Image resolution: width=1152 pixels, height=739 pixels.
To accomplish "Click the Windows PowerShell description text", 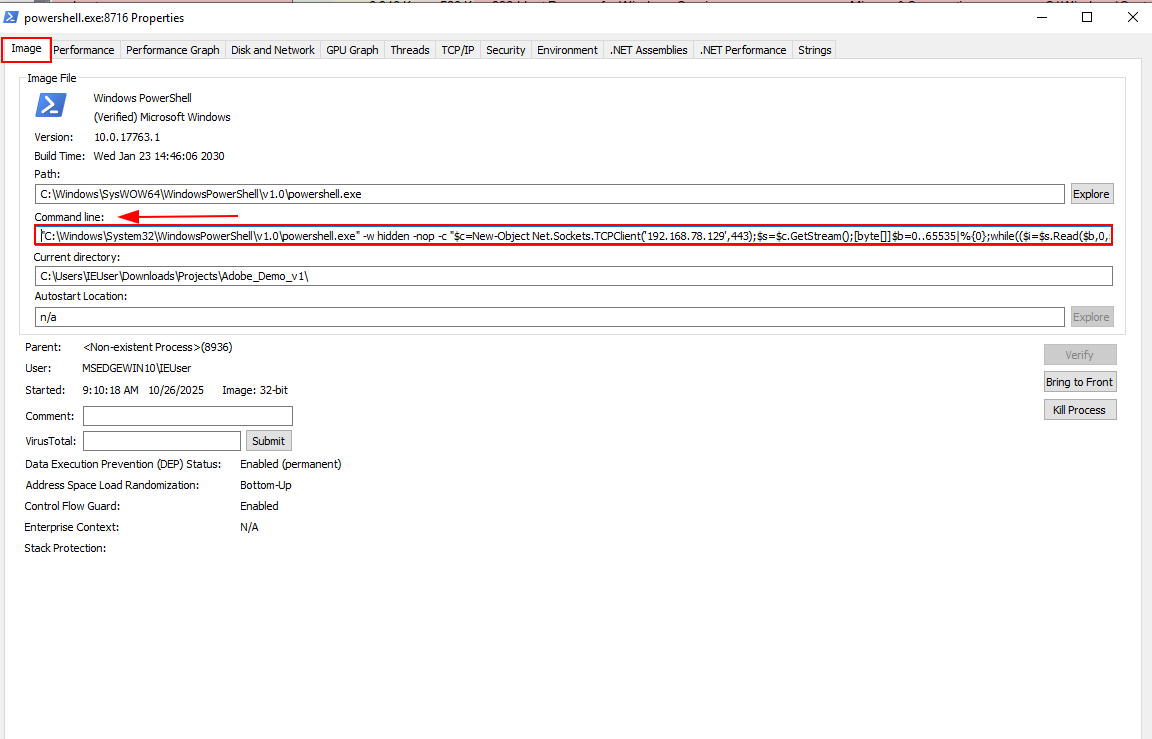I will [143, 98].
